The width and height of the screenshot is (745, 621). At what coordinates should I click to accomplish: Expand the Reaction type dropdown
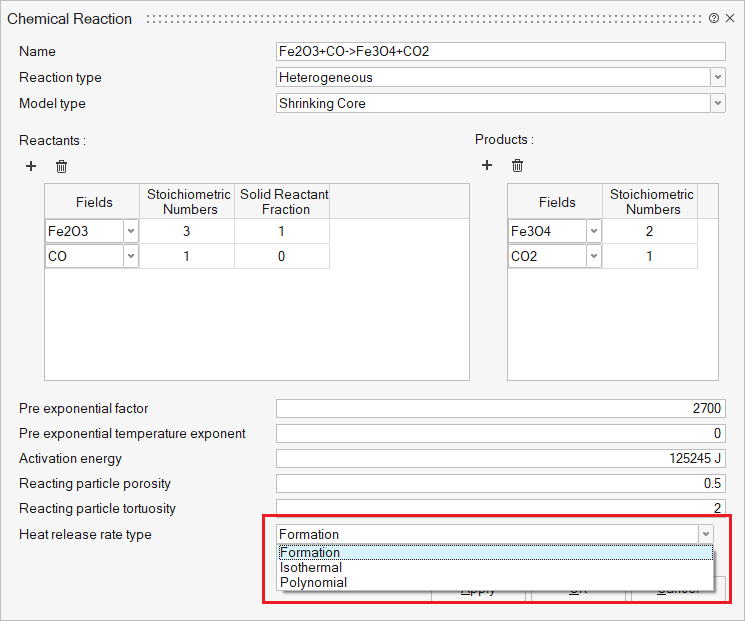718,77
